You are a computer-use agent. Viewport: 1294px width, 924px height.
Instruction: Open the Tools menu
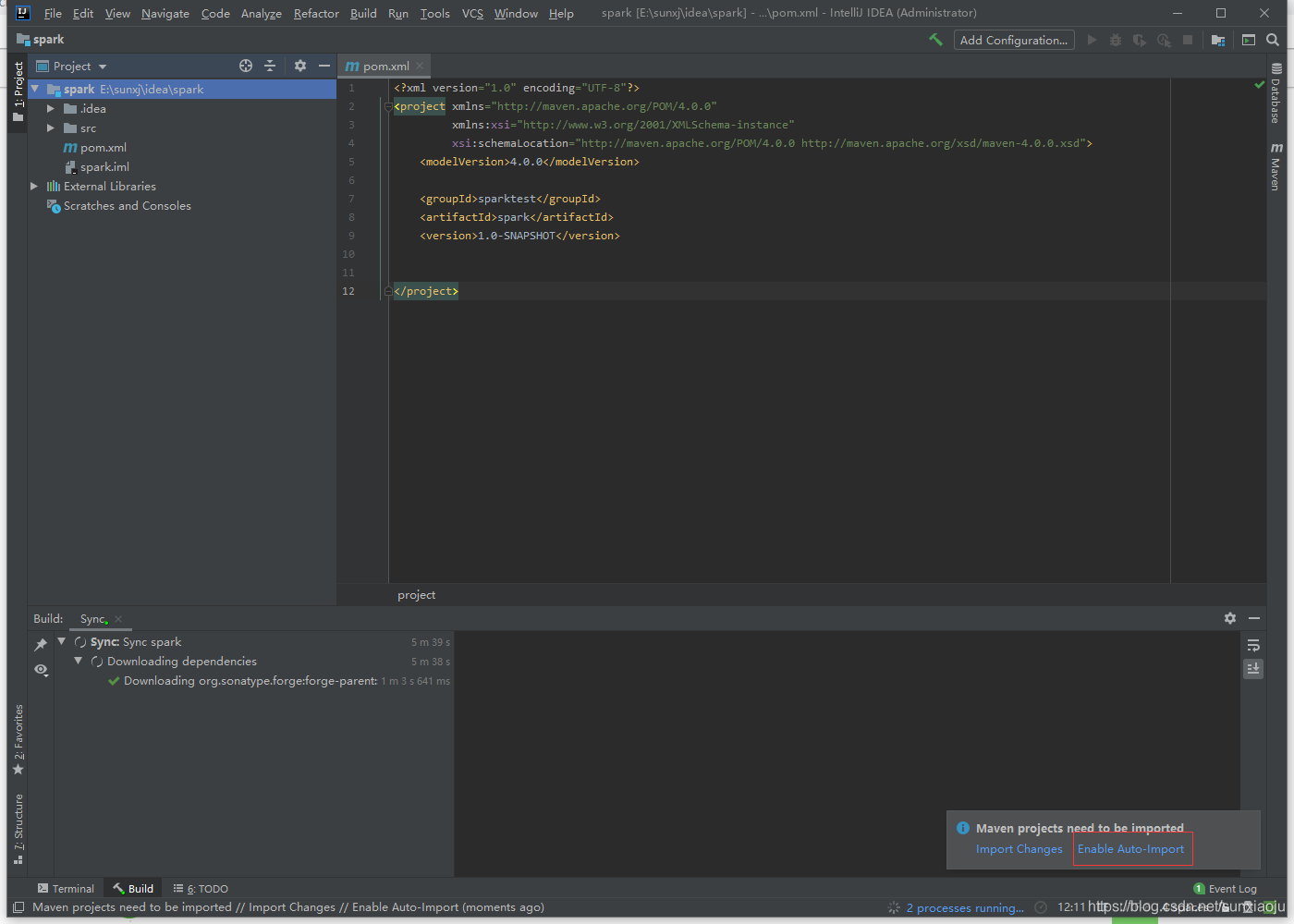pos(434,13)
